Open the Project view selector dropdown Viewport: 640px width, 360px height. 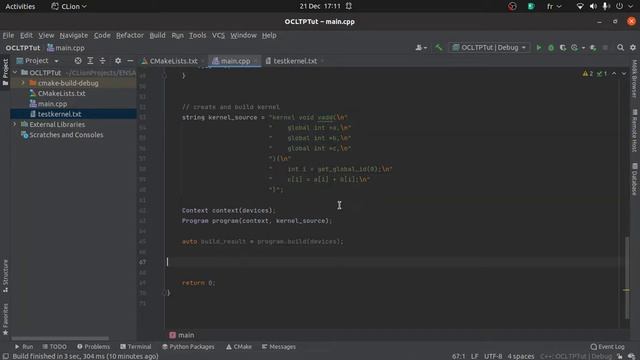point(38,61)
